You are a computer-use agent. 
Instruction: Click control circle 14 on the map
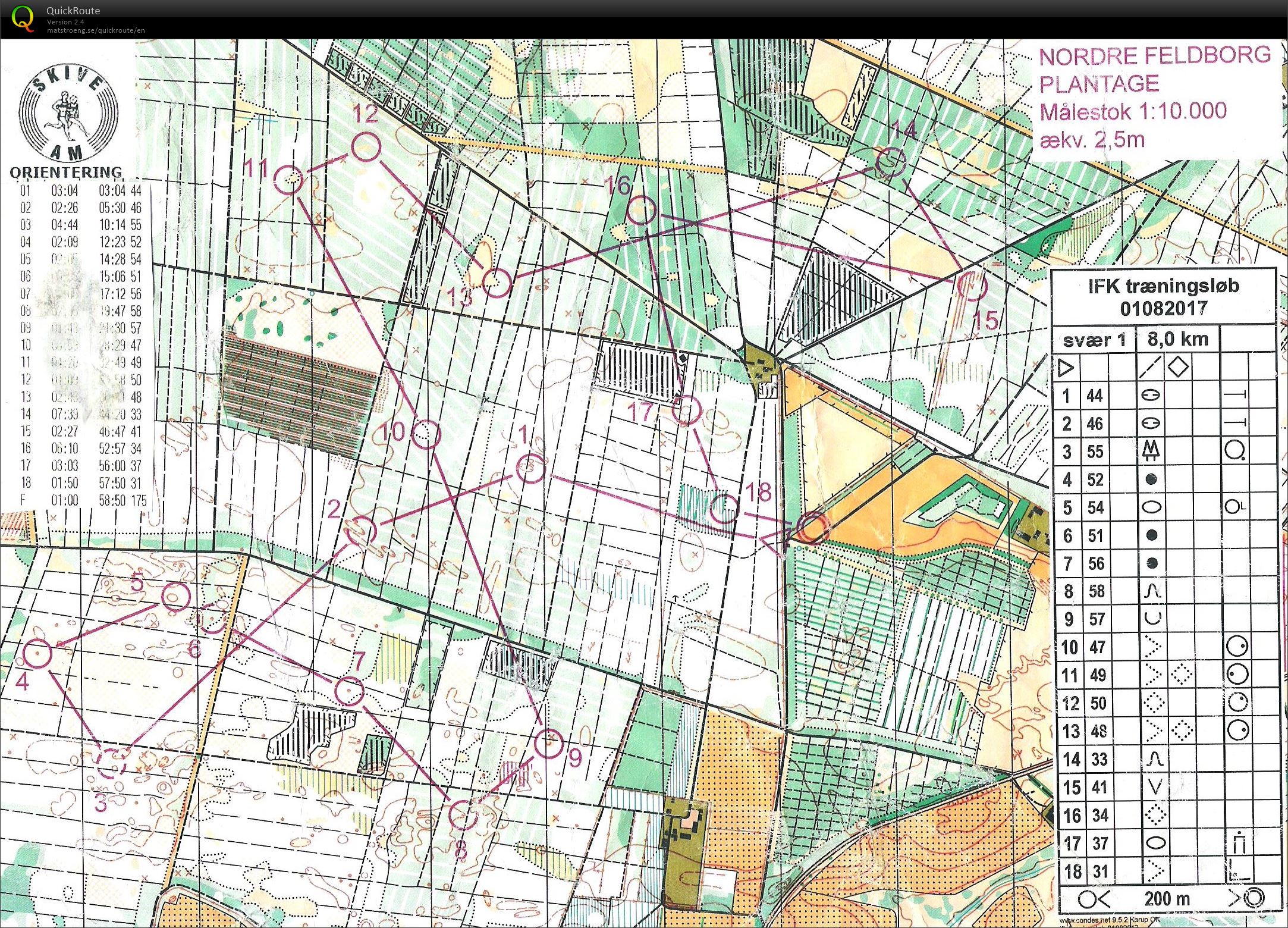pyautogui.click(x=891, y=161)
